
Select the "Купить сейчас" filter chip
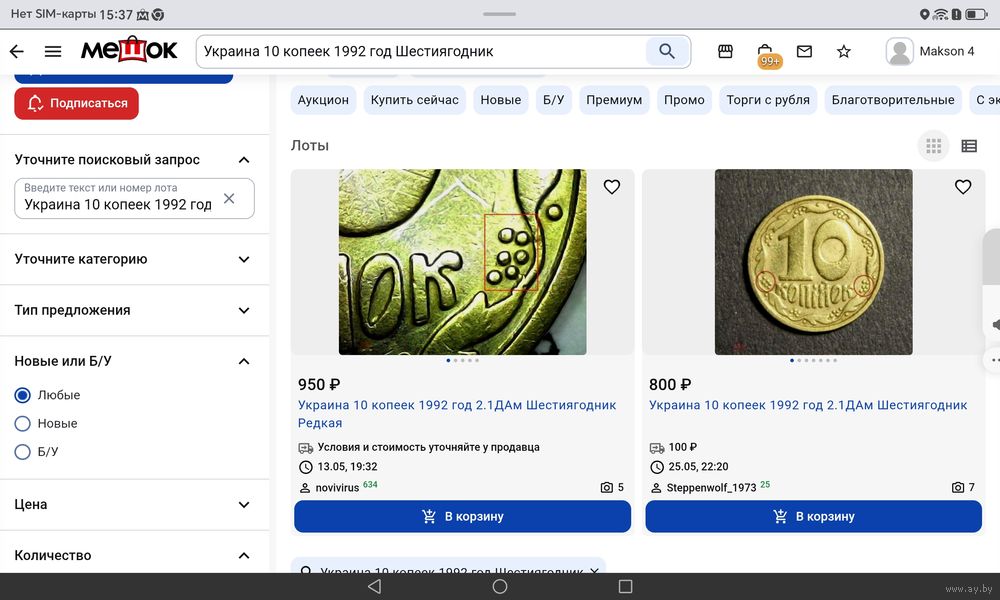click(415, 100)
